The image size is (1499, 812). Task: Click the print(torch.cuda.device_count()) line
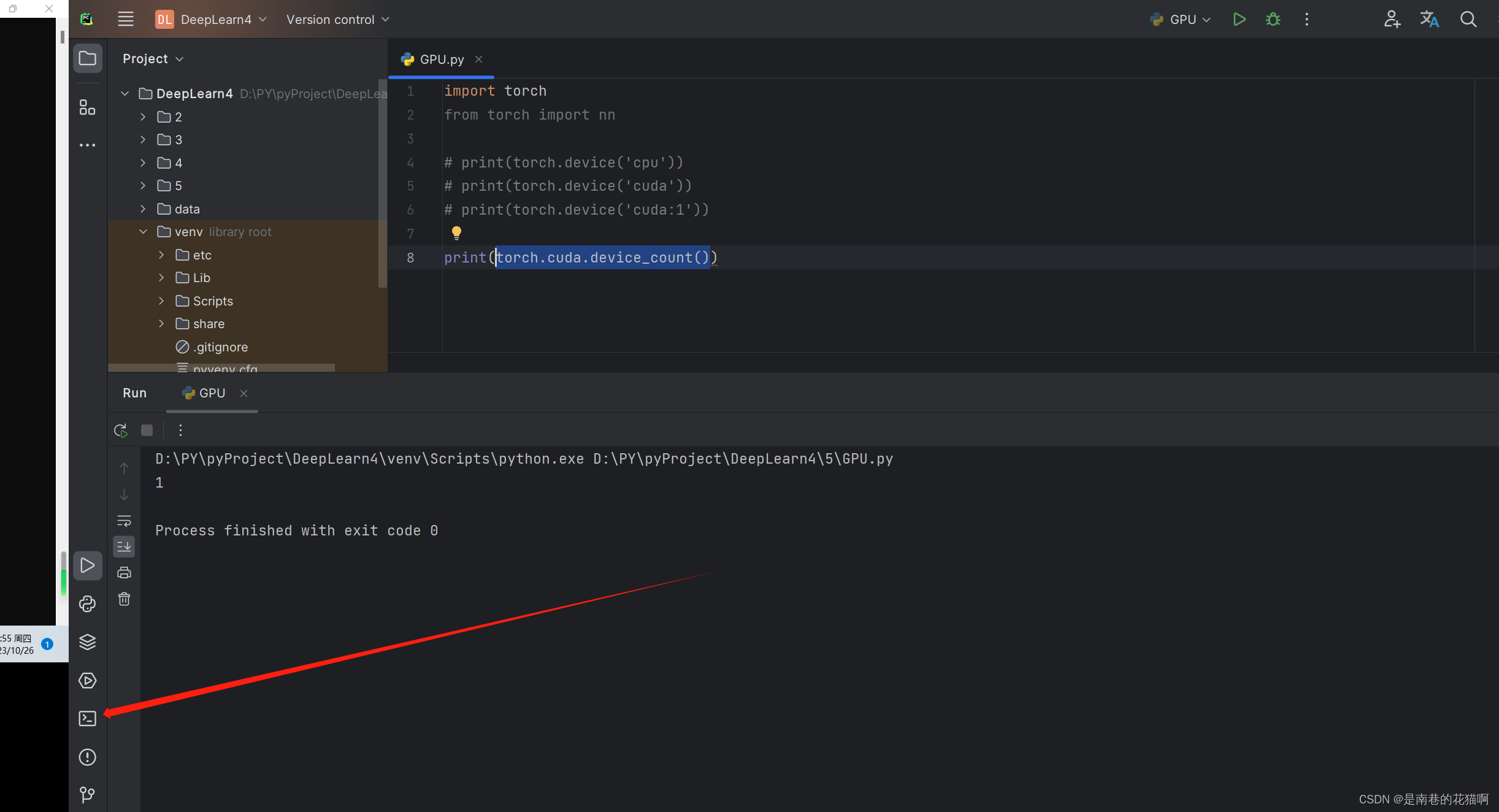click(581, 258)
